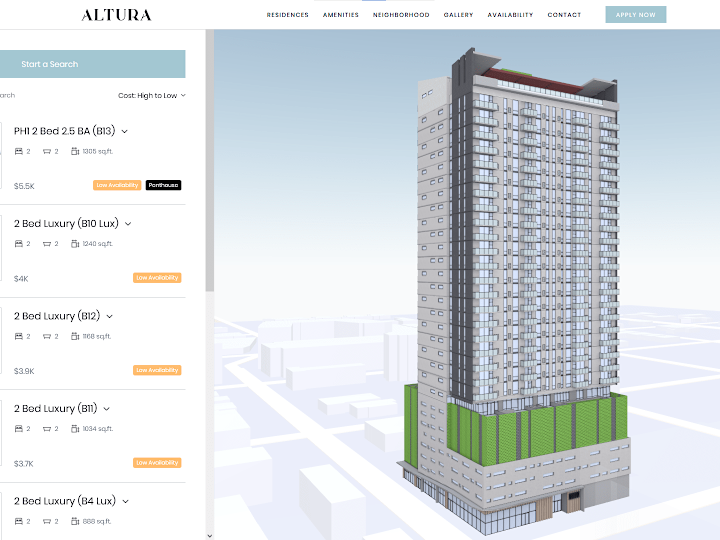Screen dimensions: 720x540
Task: Open the Contact page
Action: 564,15
